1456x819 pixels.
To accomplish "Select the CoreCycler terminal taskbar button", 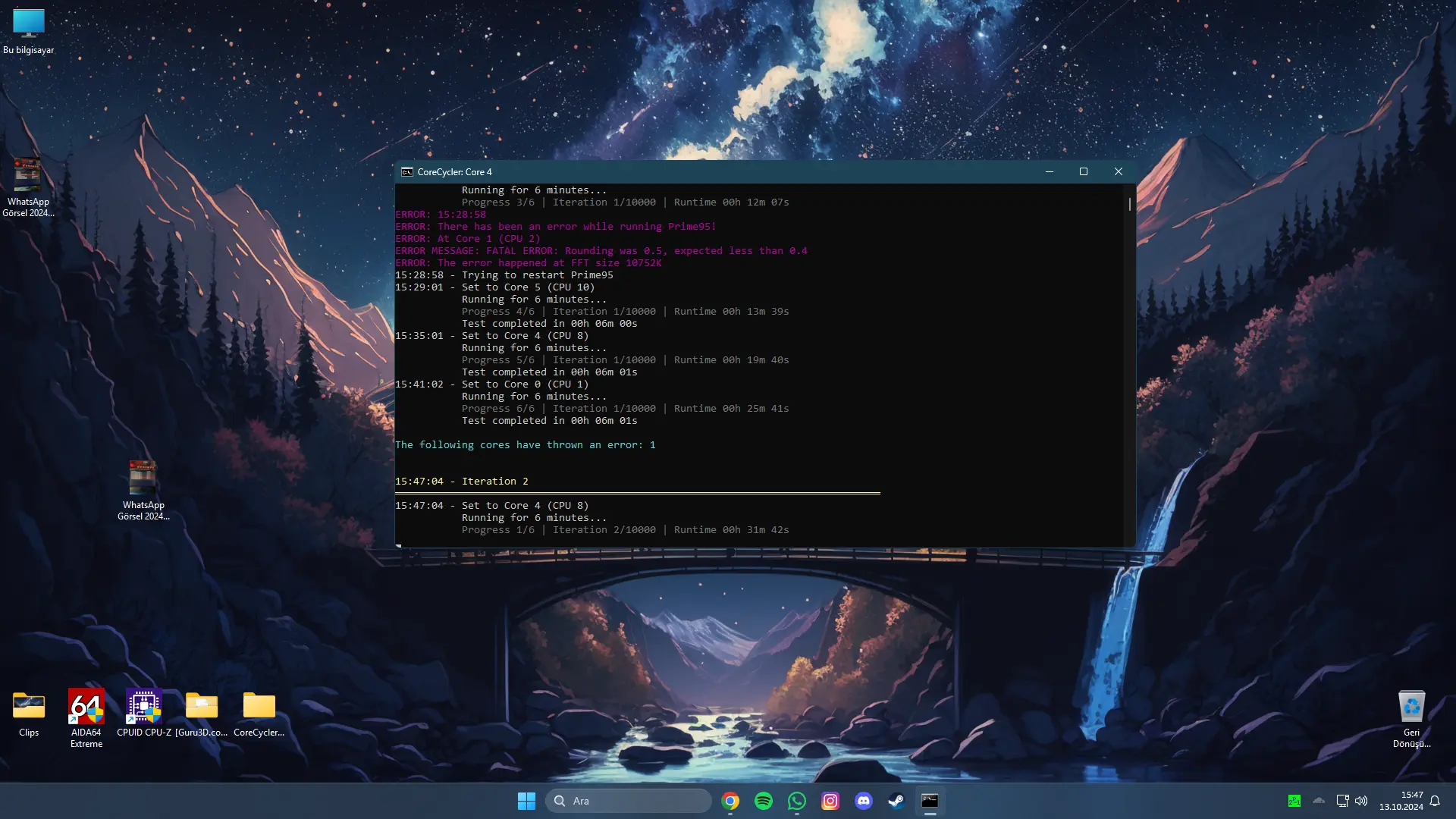I will (x=930, y=801).
